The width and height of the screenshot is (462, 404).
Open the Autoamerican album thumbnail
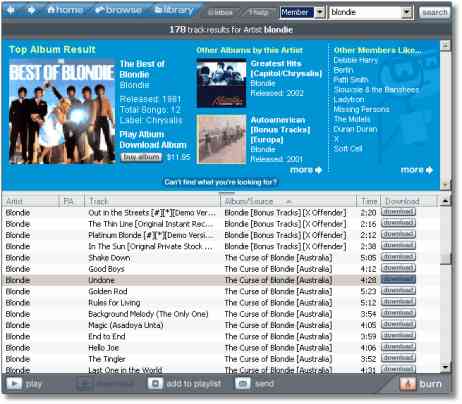pyautogui.click(x=221, y=139)
